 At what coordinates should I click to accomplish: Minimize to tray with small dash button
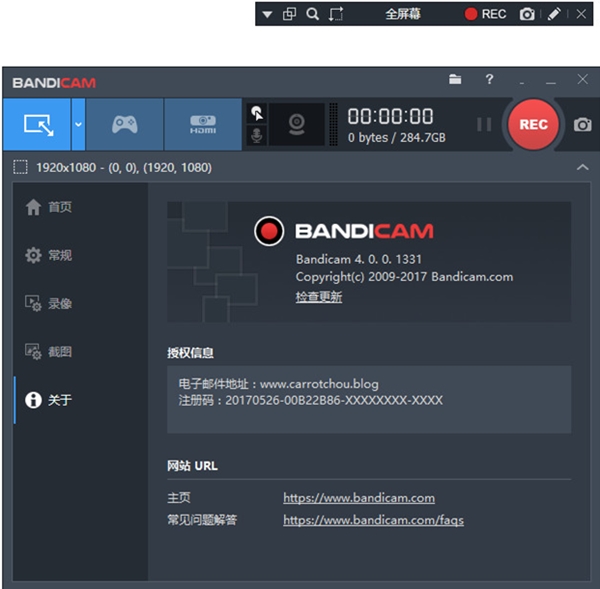[x=522, y=83]
